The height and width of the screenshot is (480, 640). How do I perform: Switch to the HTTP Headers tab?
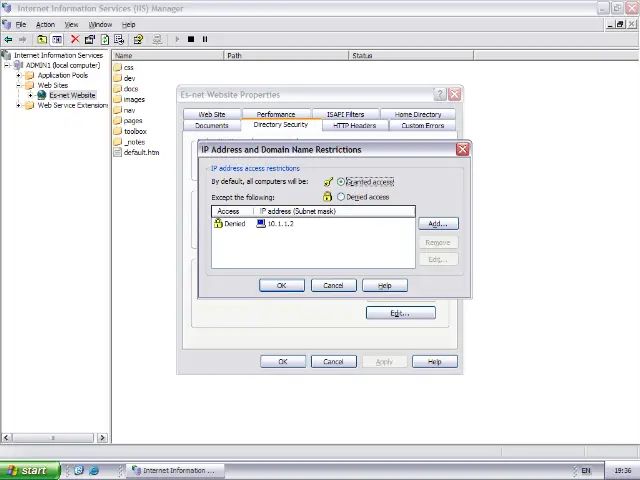355,125
